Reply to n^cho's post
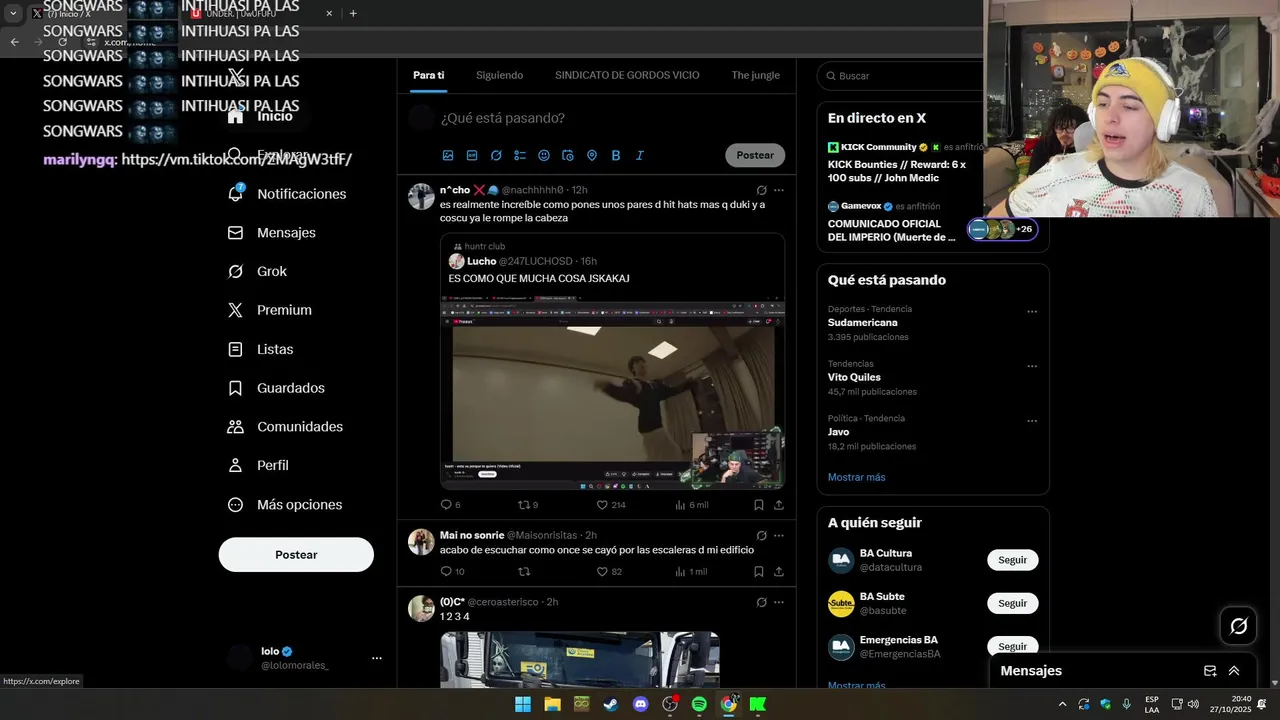The image size is (1280, 720). (x=450, y=505)
